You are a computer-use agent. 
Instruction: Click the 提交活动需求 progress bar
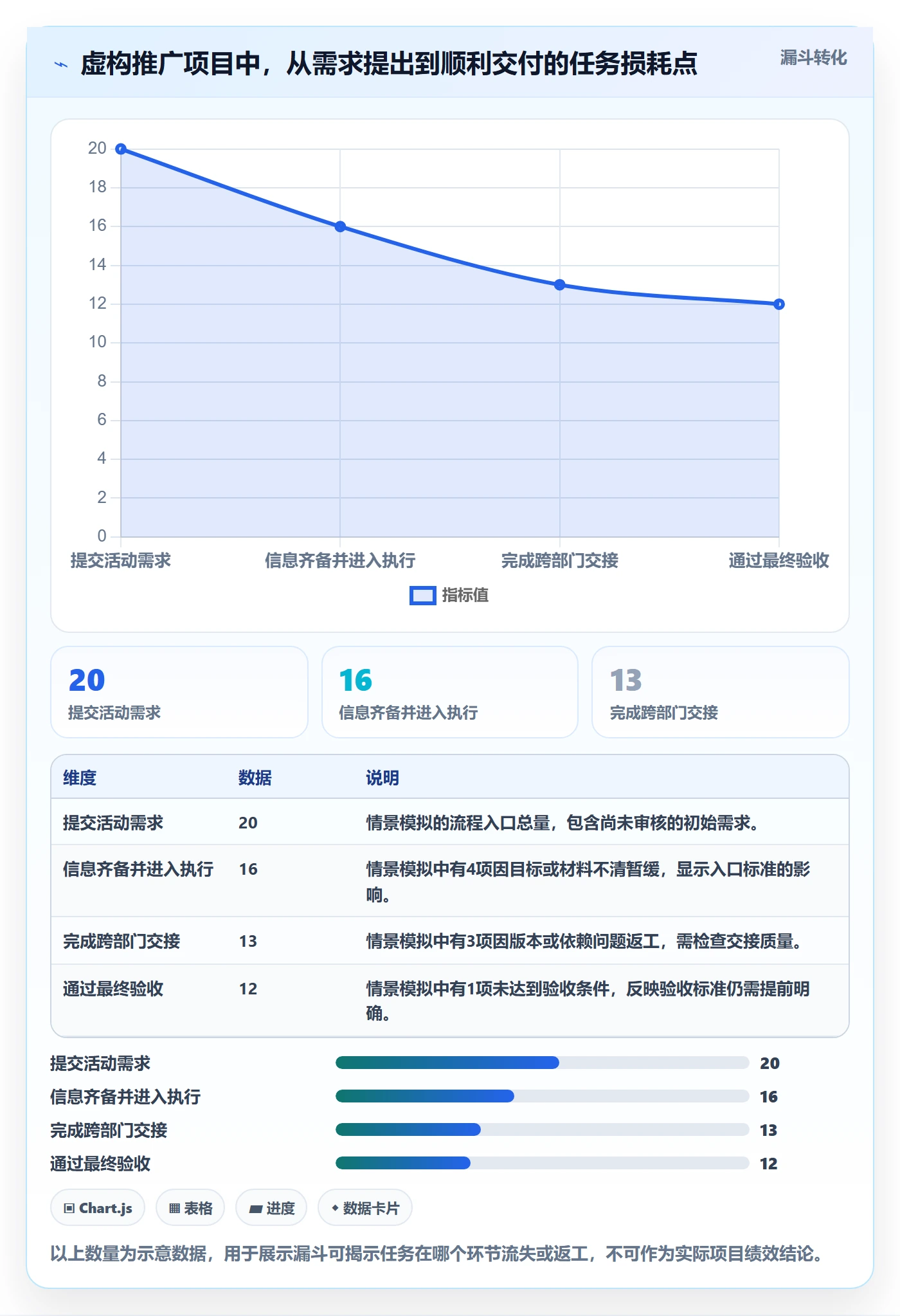tap(543, 1063)
